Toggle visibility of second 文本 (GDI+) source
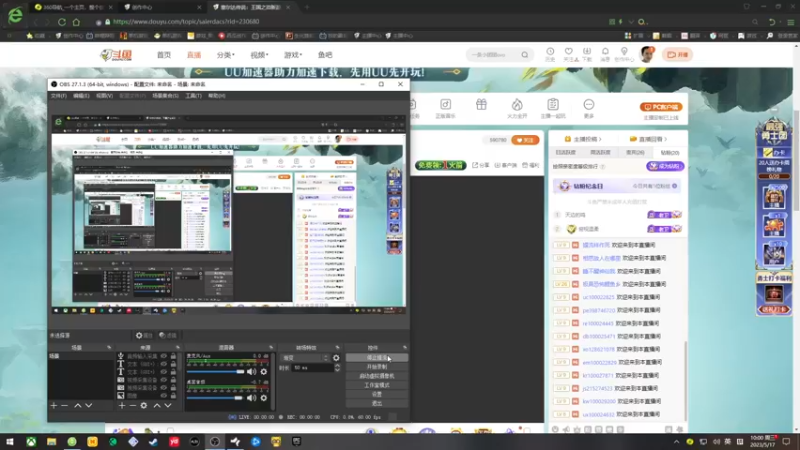800x450 pixels. point(164,372)
